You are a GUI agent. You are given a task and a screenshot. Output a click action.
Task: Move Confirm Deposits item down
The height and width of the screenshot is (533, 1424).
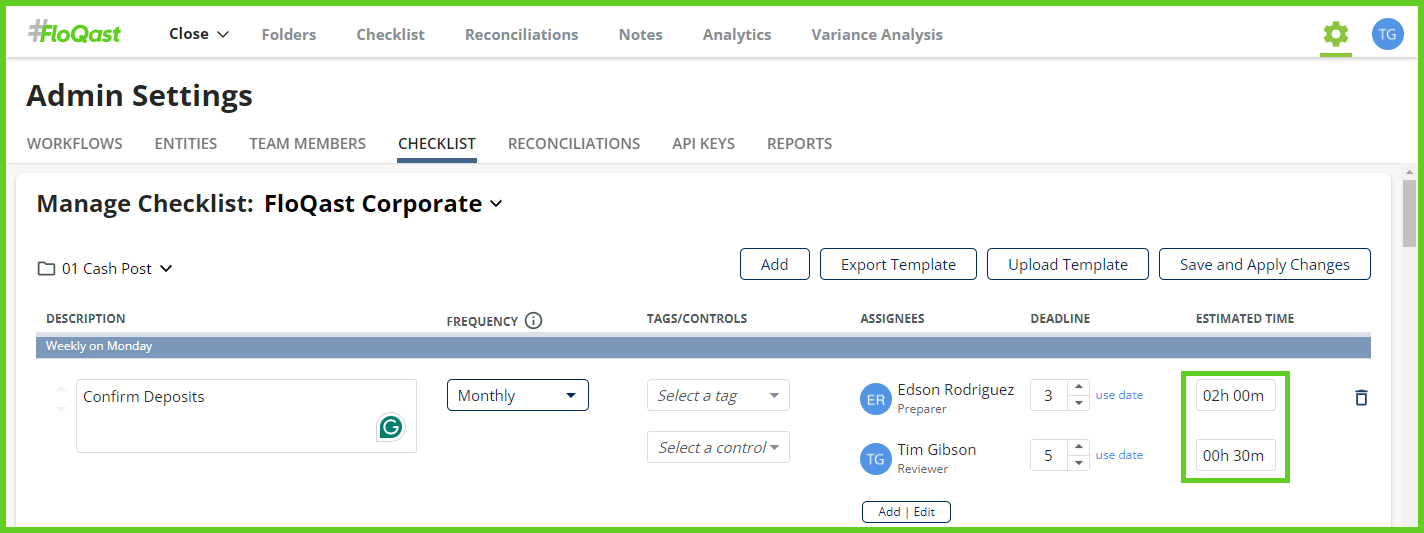click(61, 408)
